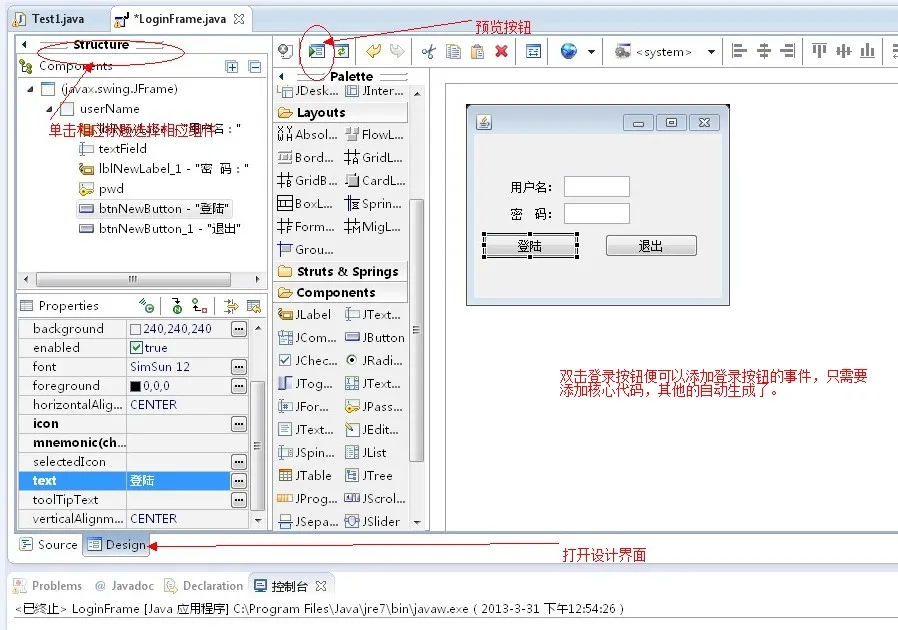Click the Test/Preview GUI toolbar icon

316,52
